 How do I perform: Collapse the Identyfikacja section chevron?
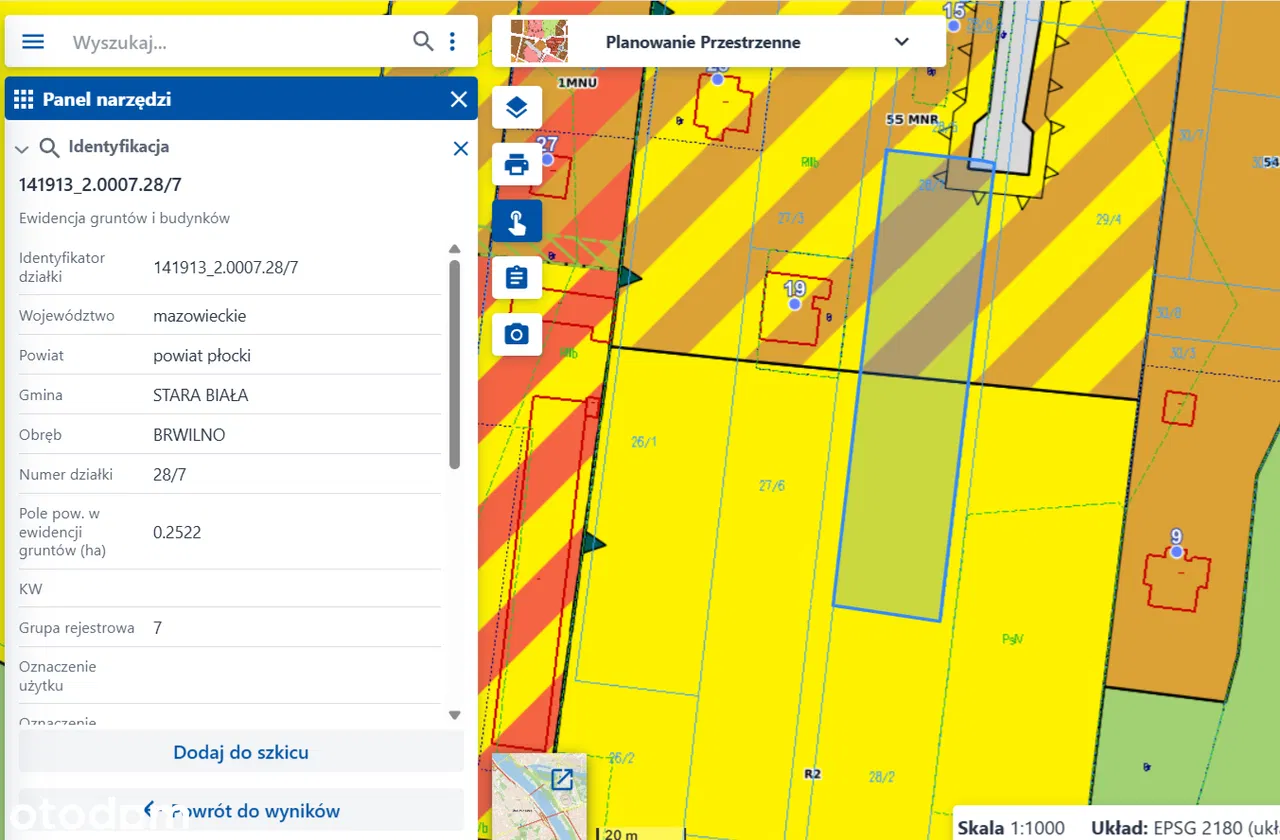[x=22, y=149]
